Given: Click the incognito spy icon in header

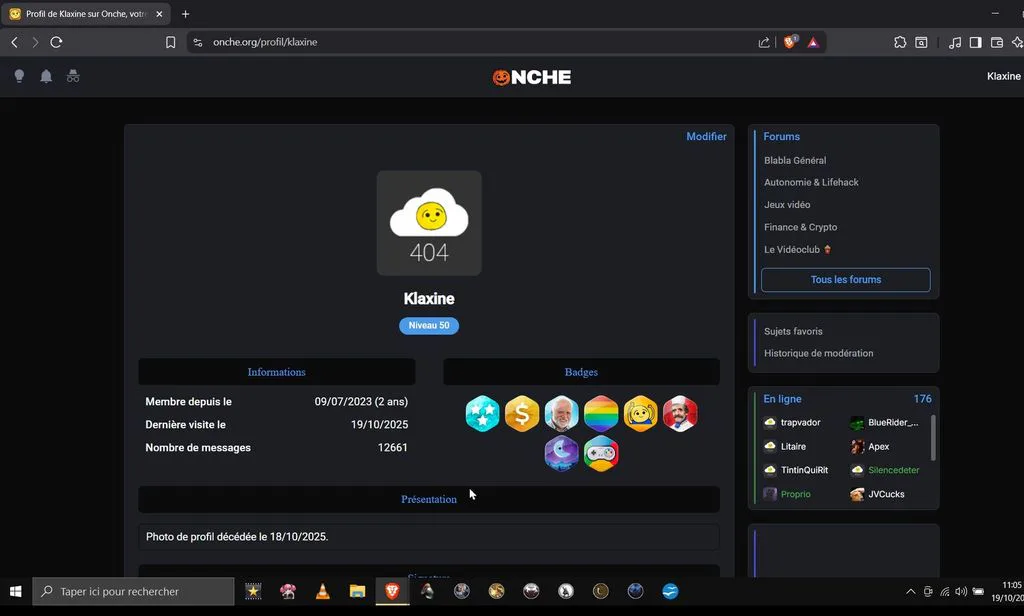Looking at the screenshot, I should pyautogui.click(x=73, y=76).
